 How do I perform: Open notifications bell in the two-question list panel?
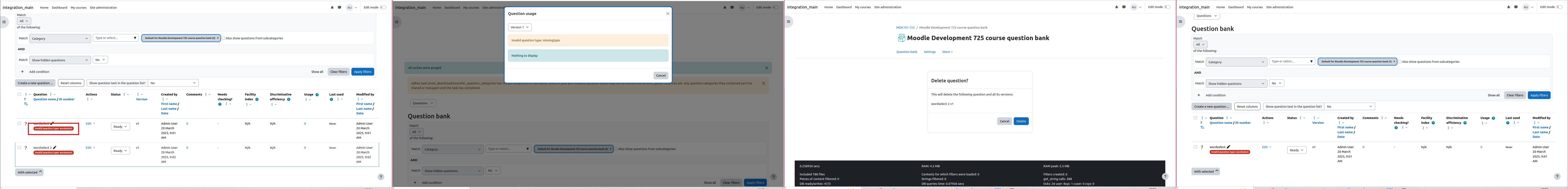pos(332,7)
